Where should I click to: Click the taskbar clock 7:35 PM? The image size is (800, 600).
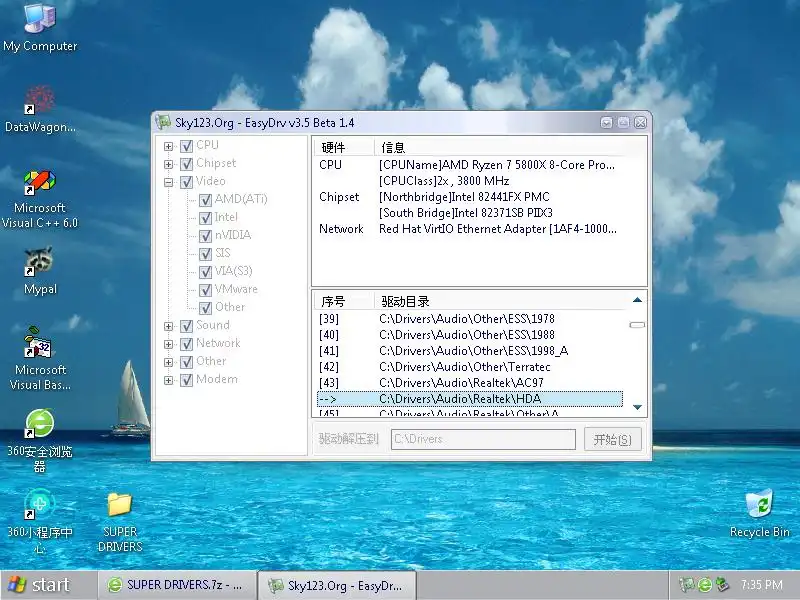point(762,585)
